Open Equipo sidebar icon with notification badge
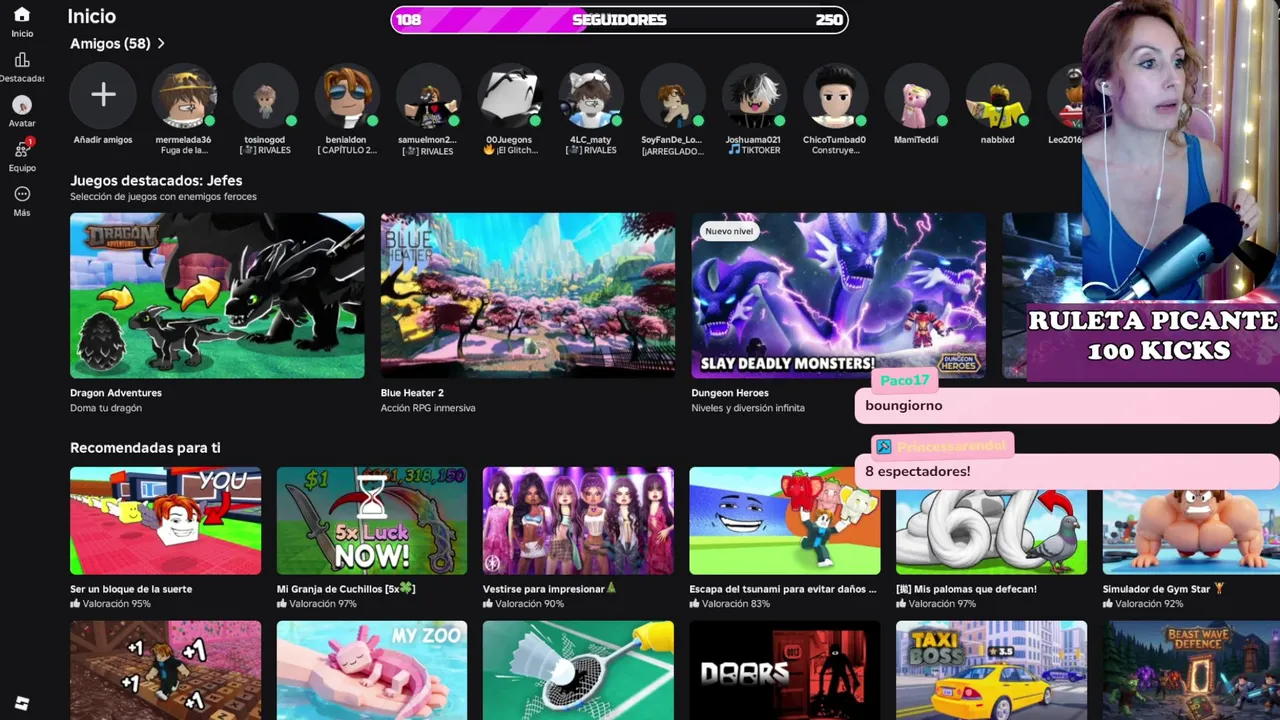Viewport: 1280px width, 720px height. tap(22, 150)
